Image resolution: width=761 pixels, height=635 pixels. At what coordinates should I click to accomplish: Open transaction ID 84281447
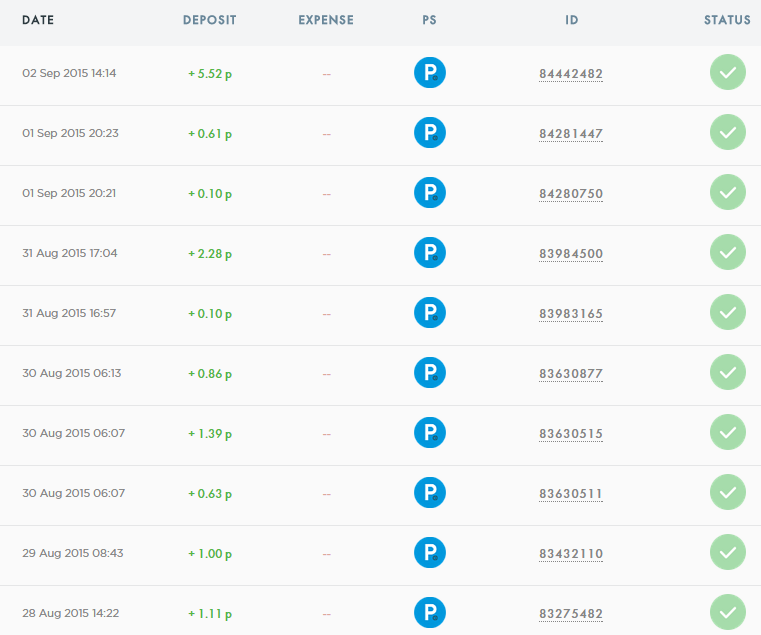571,134
